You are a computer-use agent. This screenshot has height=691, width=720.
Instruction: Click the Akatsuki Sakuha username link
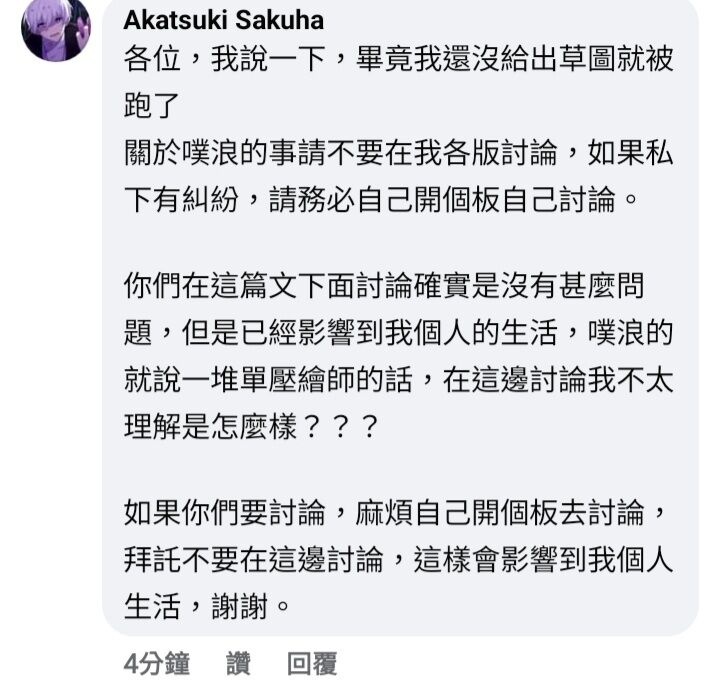(x=224, y=21)
